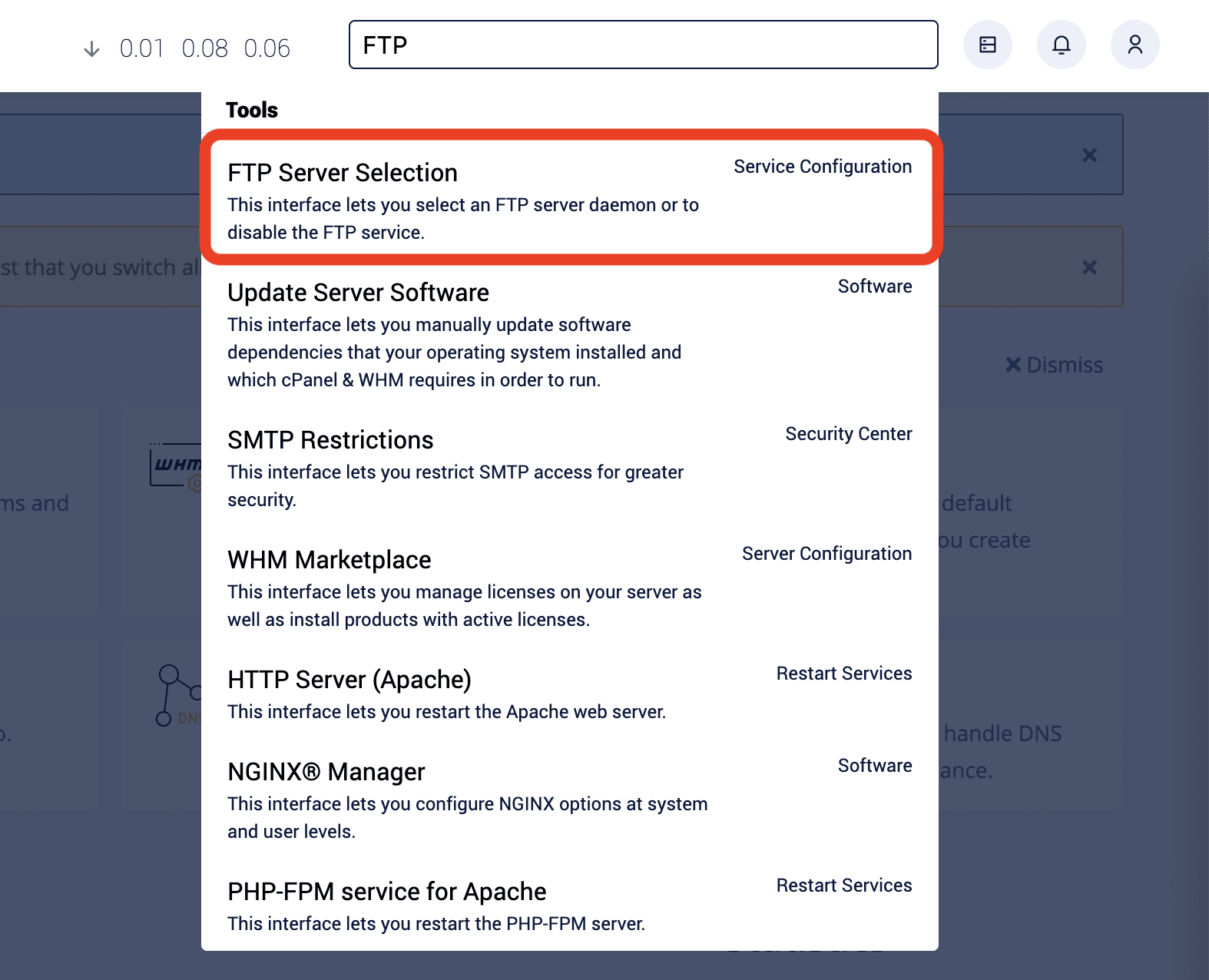The width and height of the screenshot is (1209, 980).
Task: Click Restart Services label beside PHP-FPM
Action: [844, 886]
